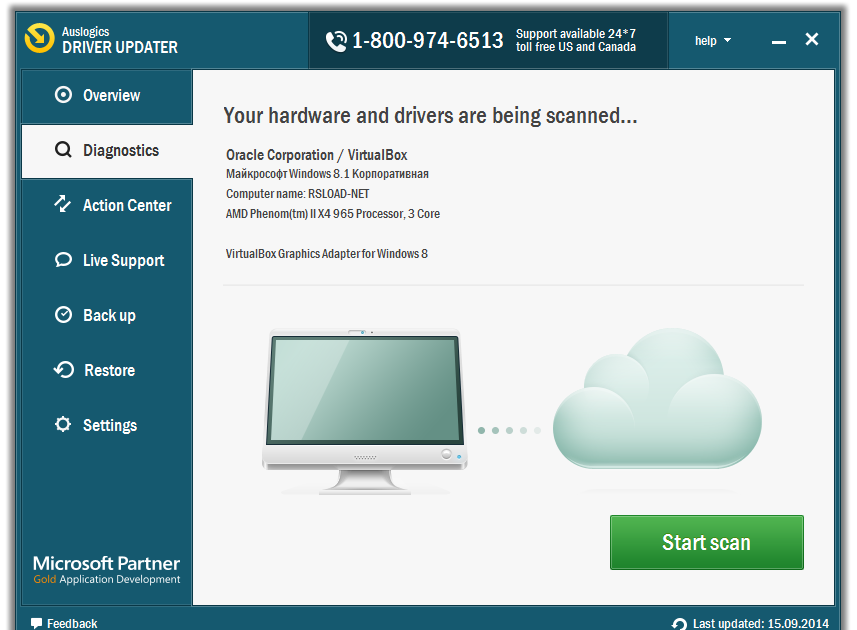
Task: Open the Restore tab
Action: (107, 370)
